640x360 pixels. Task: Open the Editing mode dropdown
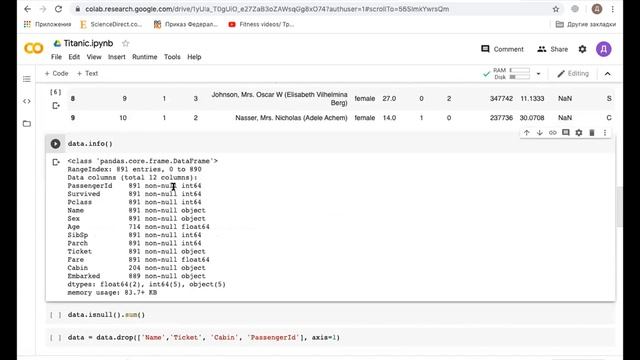[573, 73]
